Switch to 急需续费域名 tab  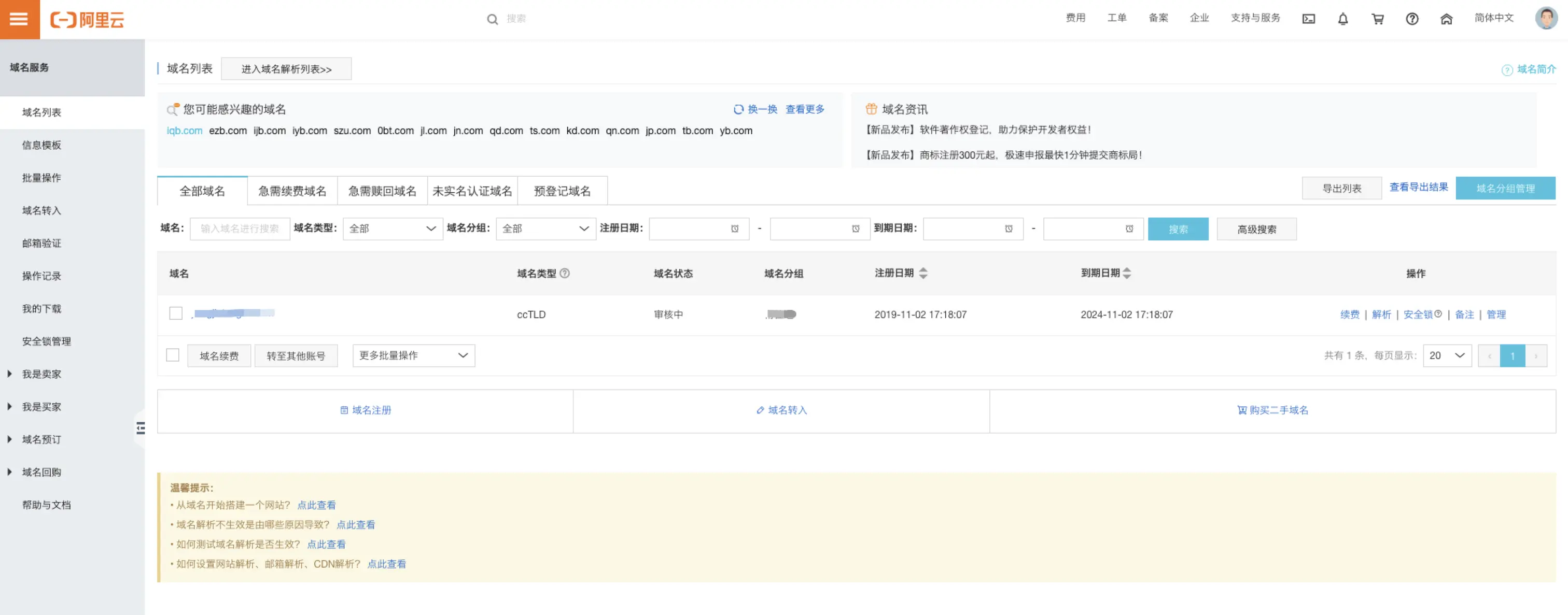292,191
